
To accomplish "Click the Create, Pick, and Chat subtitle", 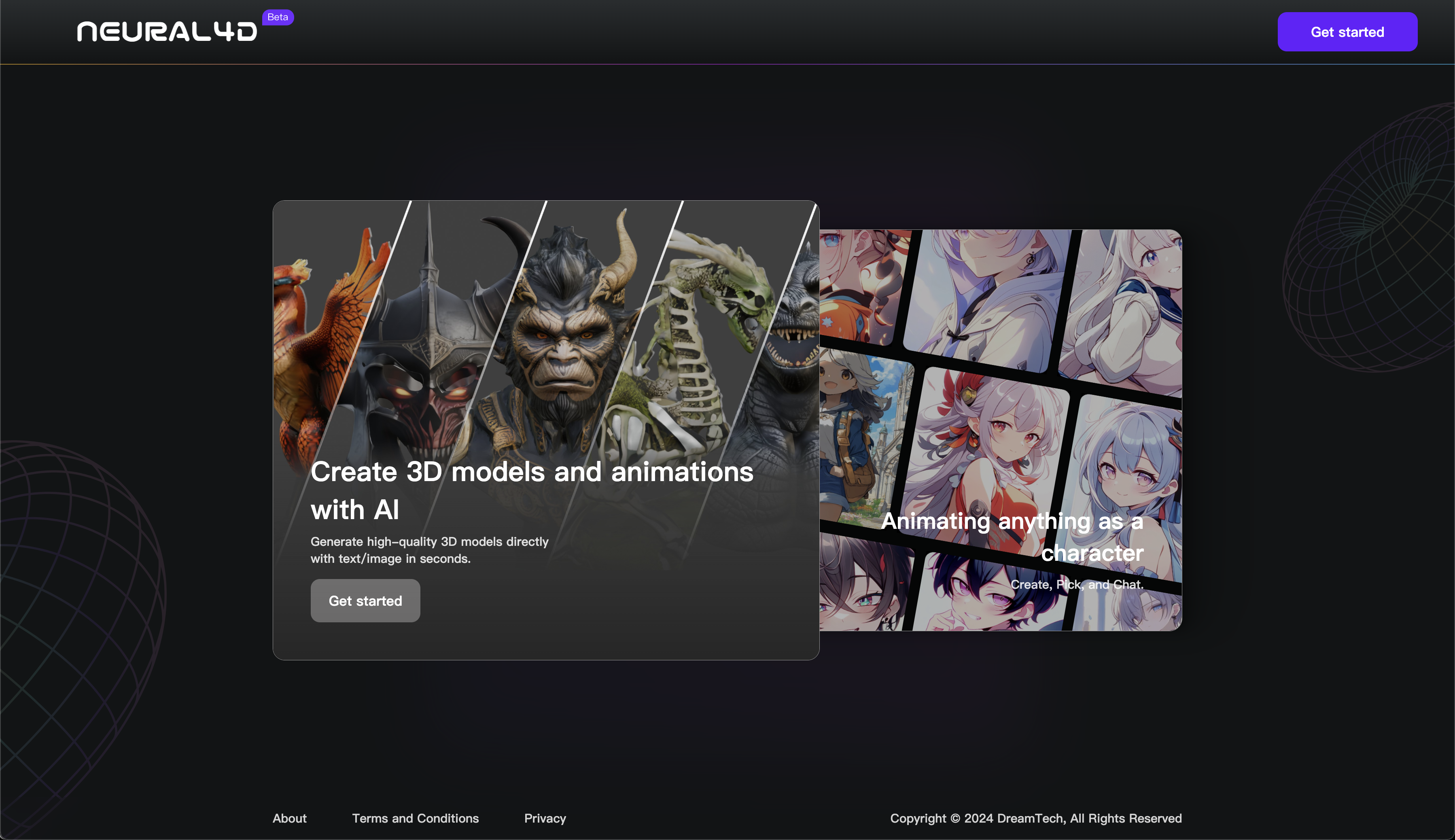I will pyautogui.click(x=1077, y=584).
